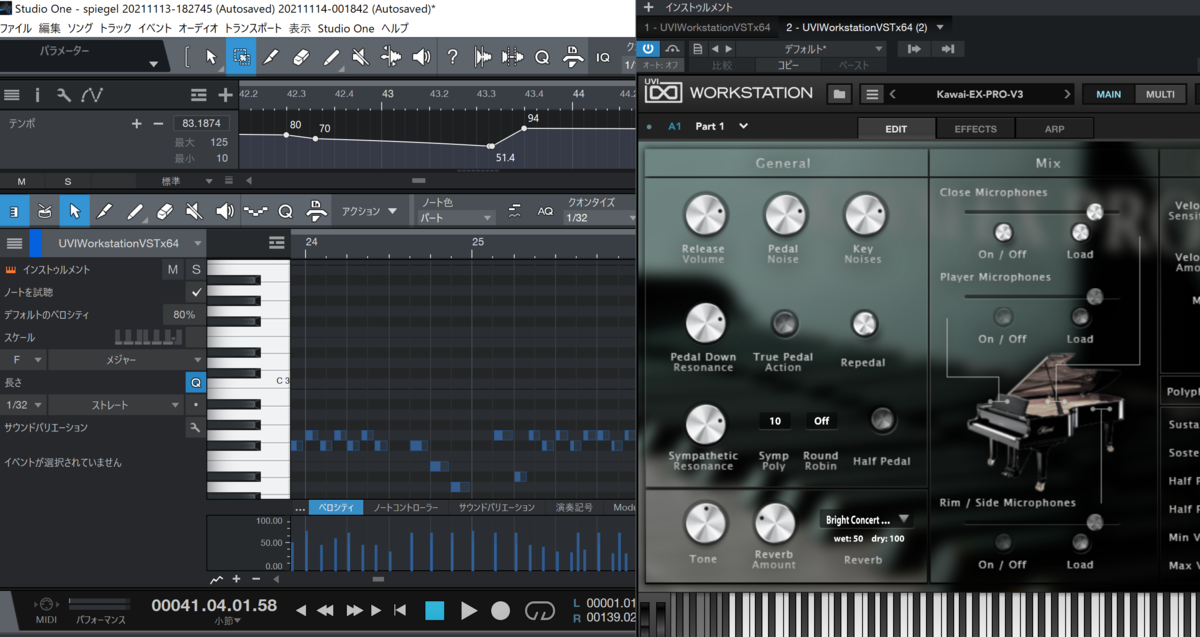This screenshot has width=1200, height=637.
Task: Toggle the length Q quantize button
Action: tap(196, 383)
